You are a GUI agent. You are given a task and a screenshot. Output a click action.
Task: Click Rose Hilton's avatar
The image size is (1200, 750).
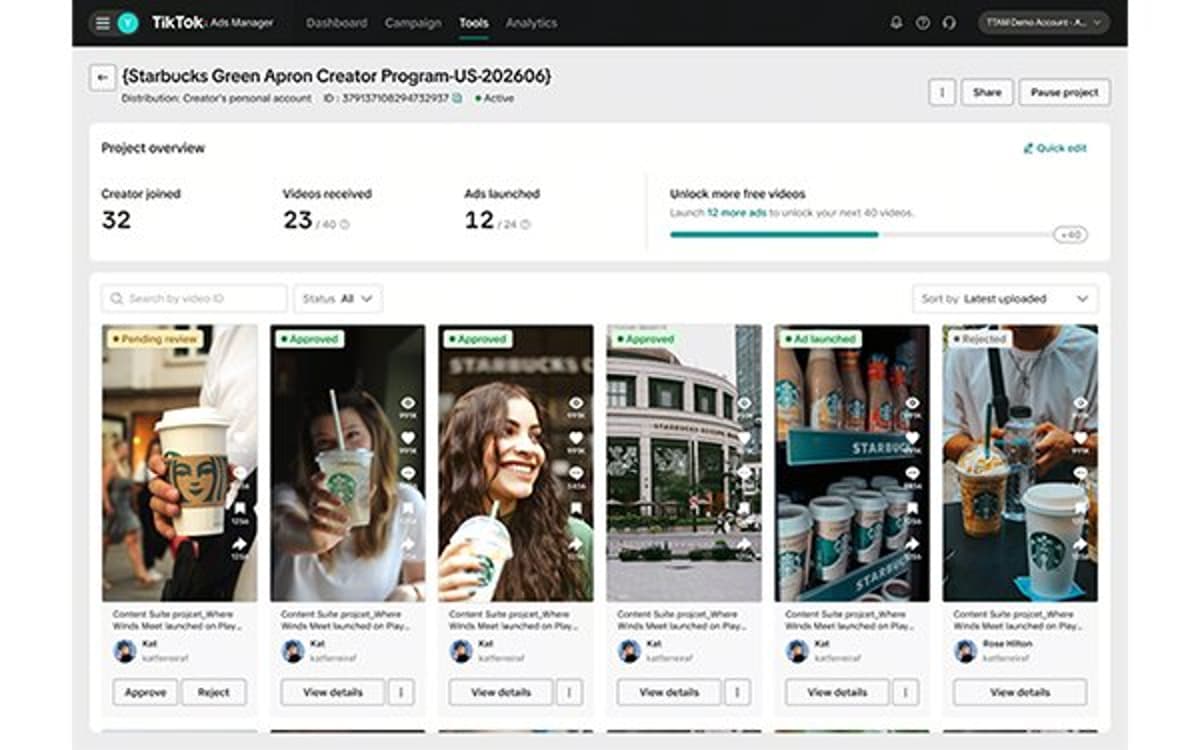[965, 651]
